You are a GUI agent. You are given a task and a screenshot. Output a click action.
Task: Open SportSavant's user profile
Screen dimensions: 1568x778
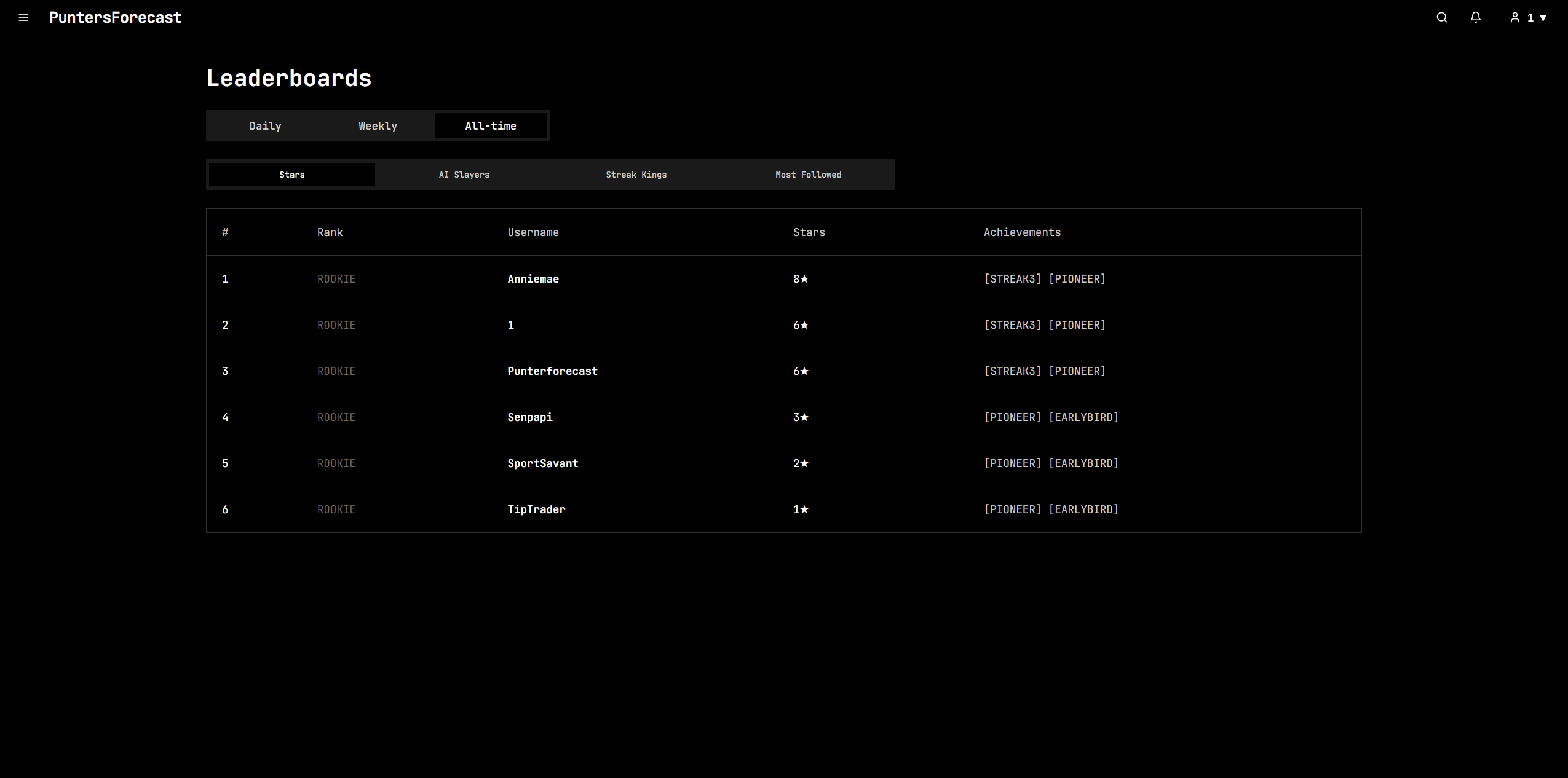pyautogui.click(x=542, y=463)
